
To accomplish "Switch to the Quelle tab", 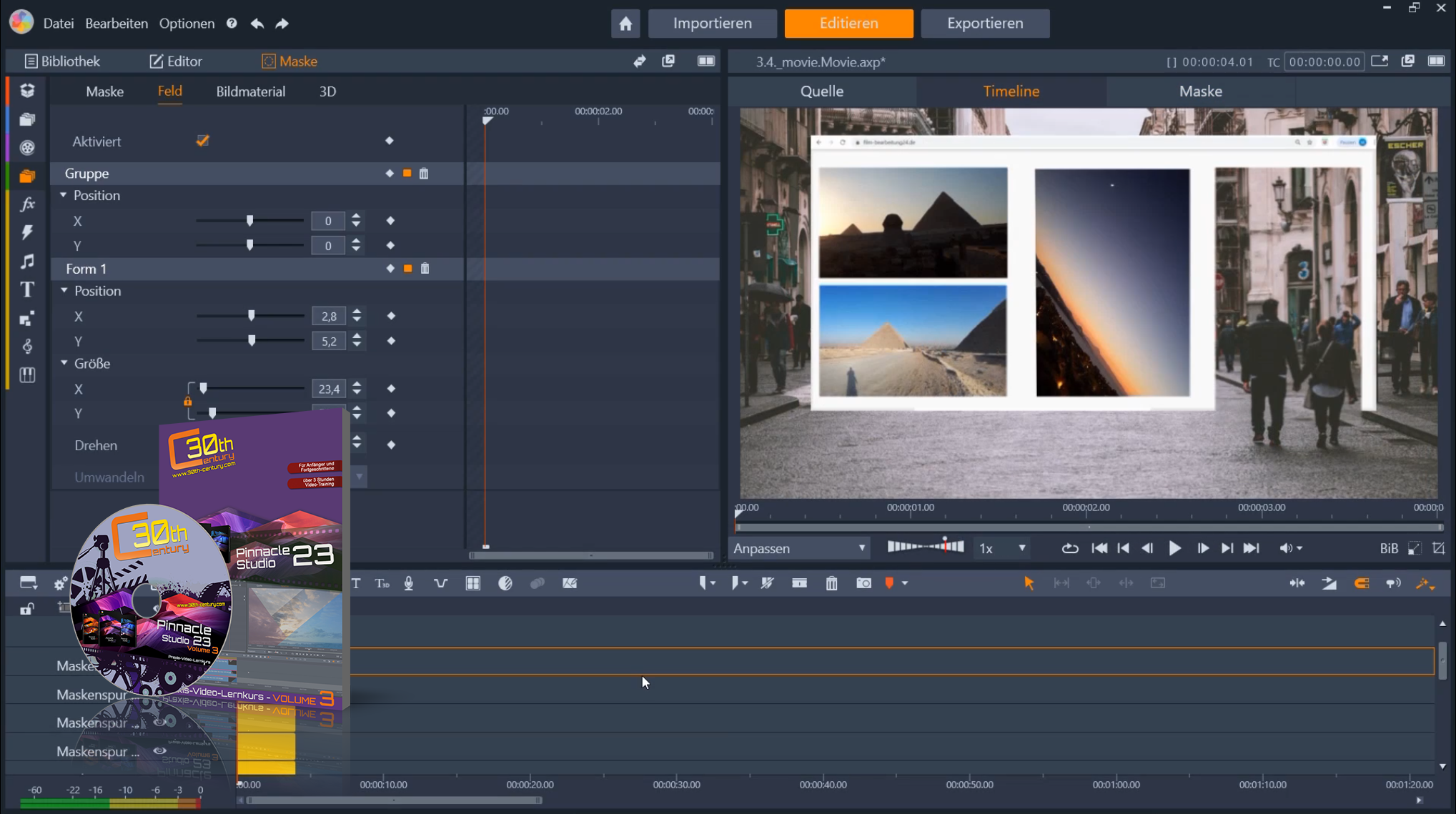I will [821, 91].
